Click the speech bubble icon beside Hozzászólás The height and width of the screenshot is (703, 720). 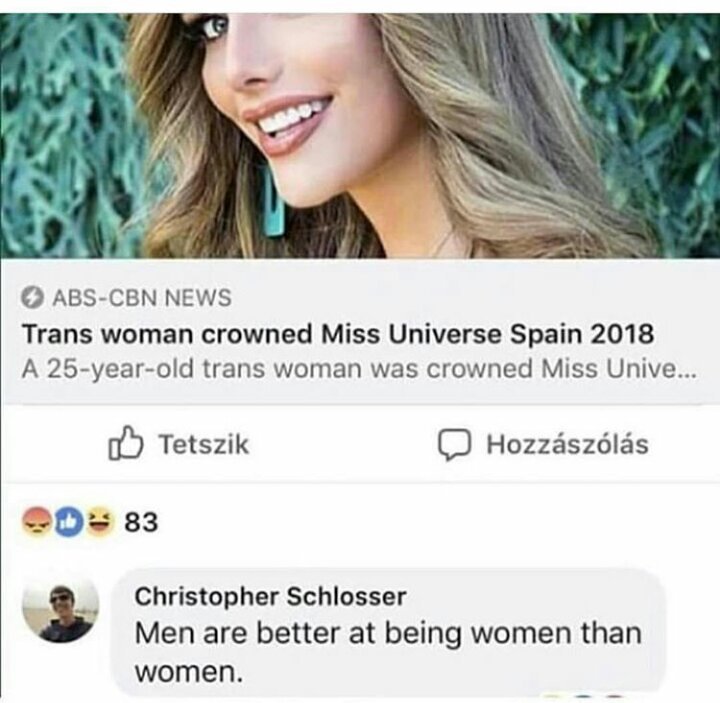(454, 444)
